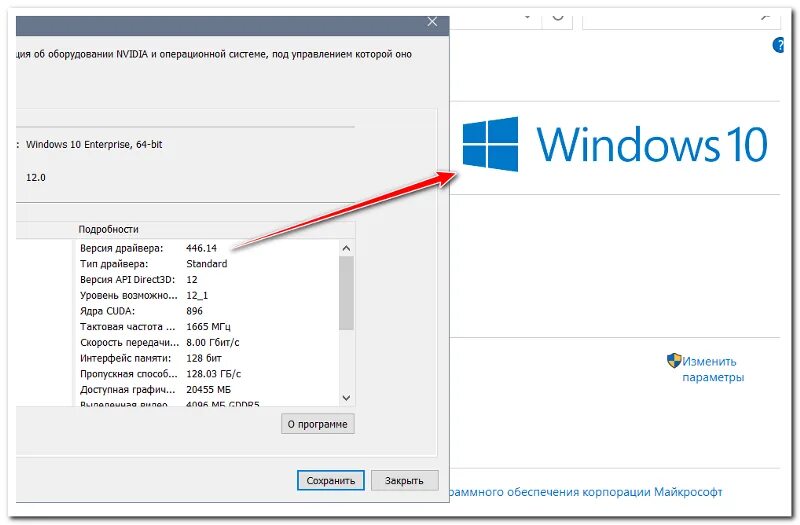800x525 pixels.
Task: Open the Изменить параметры link
Action: 713,369
